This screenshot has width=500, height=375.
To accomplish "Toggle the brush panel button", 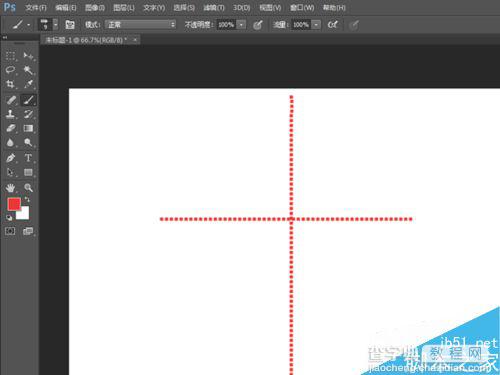I will [70, 25].
